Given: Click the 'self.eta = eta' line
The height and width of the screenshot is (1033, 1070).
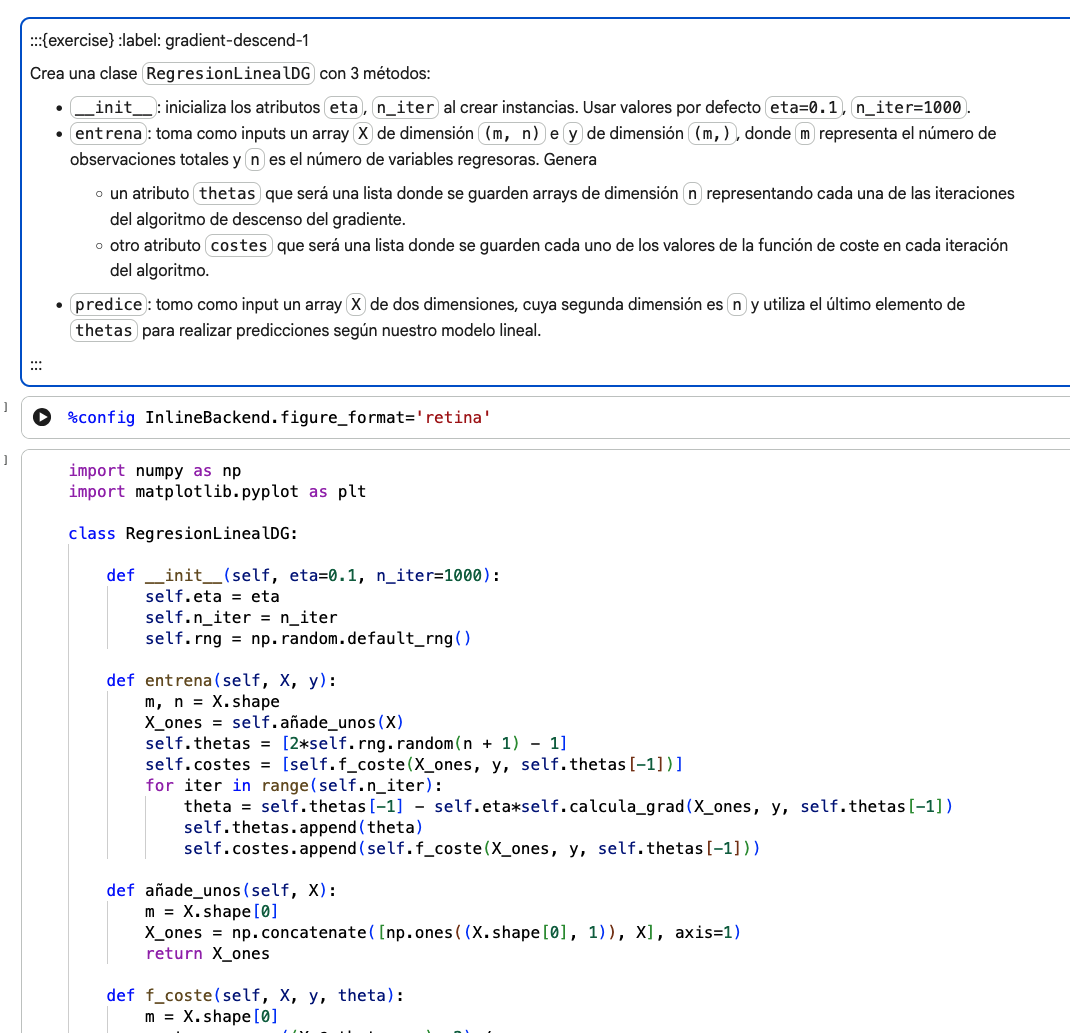Looking at the screenshot, I should 212,596.
